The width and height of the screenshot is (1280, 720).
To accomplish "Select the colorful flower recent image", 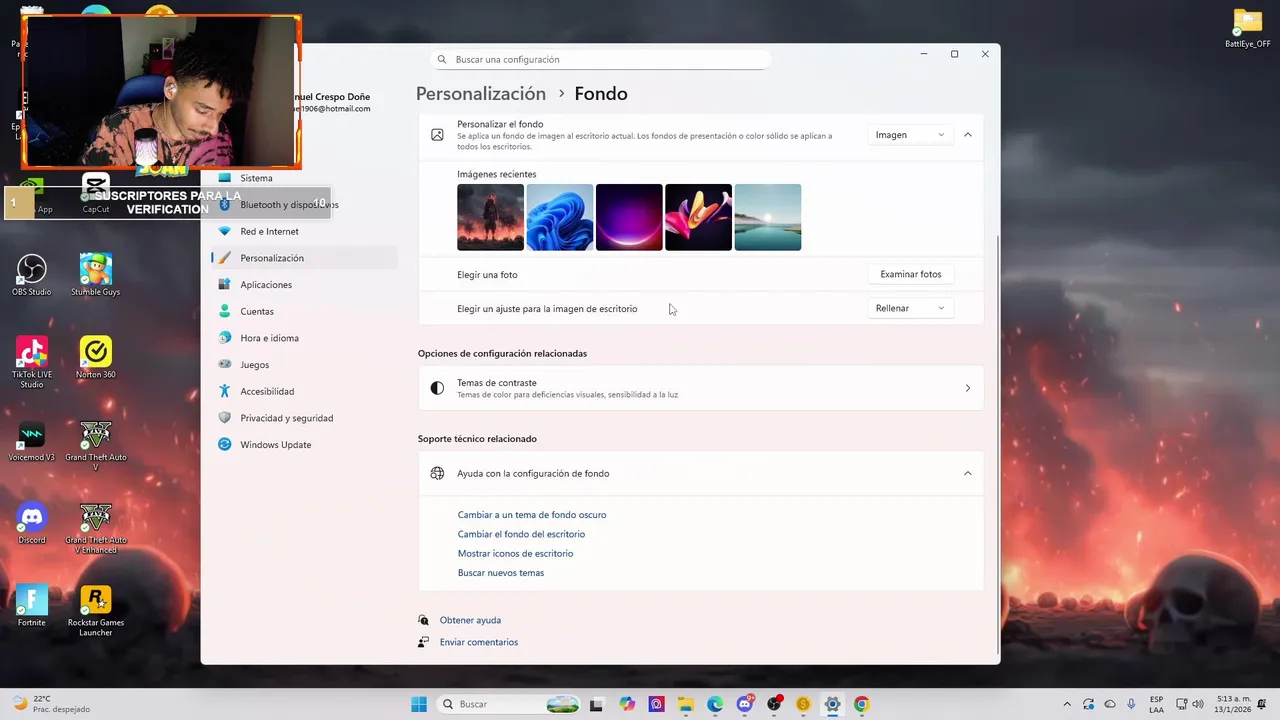I will 698,217.
